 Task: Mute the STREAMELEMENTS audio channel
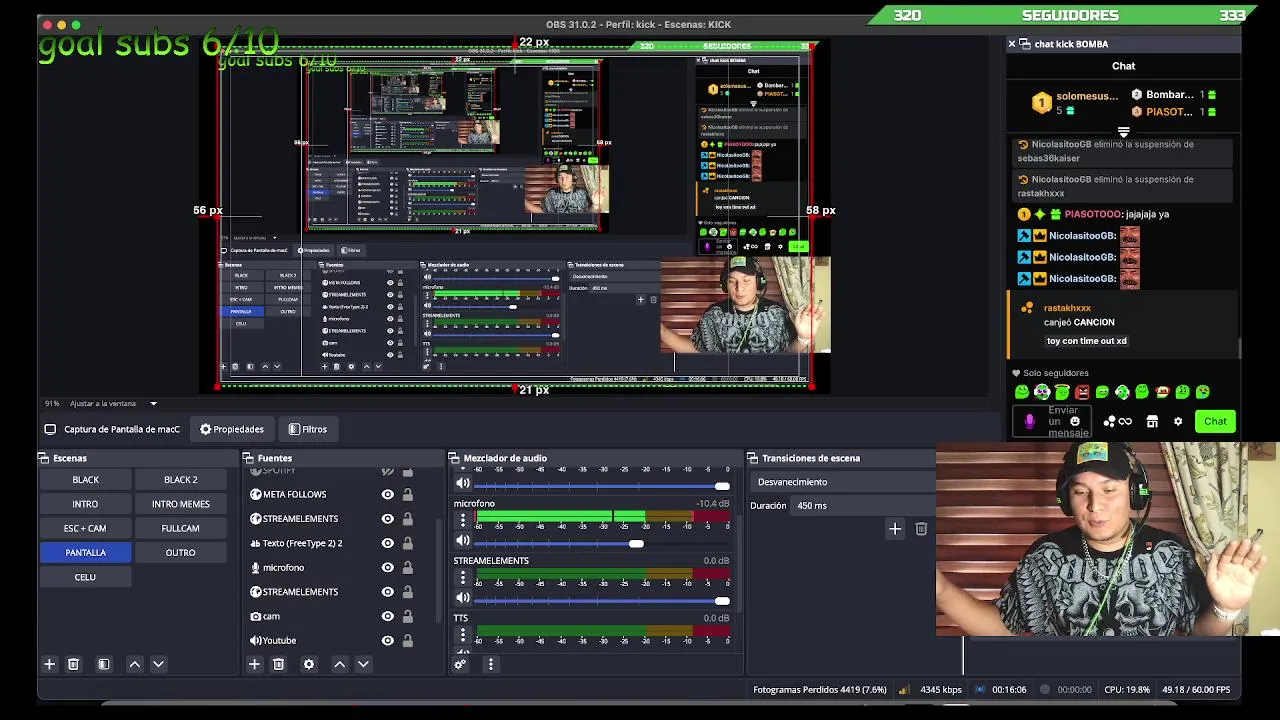463,598
